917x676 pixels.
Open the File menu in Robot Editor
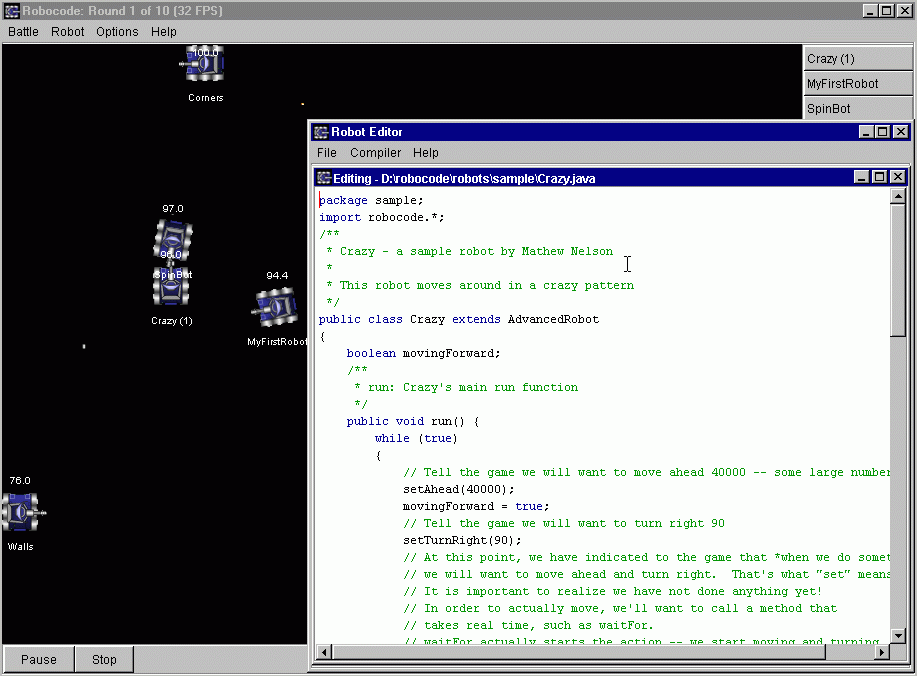coord(326,153)
